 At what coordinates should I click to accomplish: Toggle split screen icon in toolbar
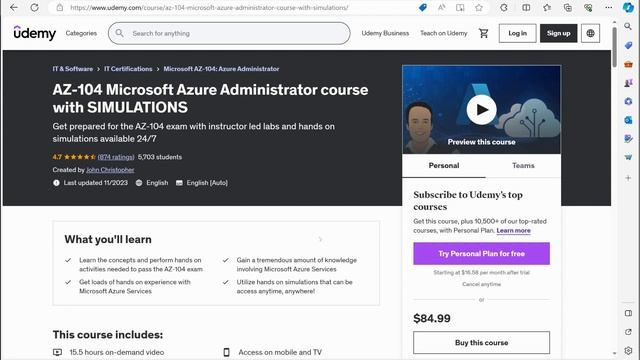coord(526,7)
